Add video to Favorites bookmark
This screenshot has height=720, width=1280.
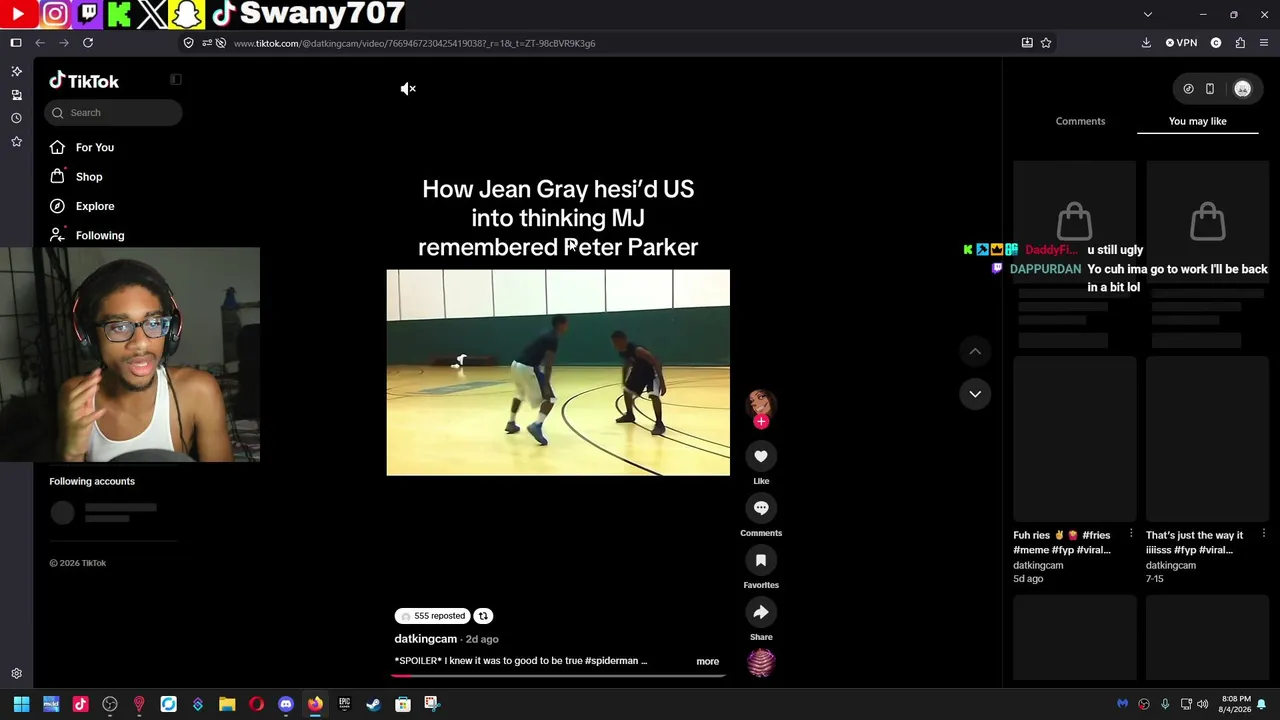[x=761, y=560]
